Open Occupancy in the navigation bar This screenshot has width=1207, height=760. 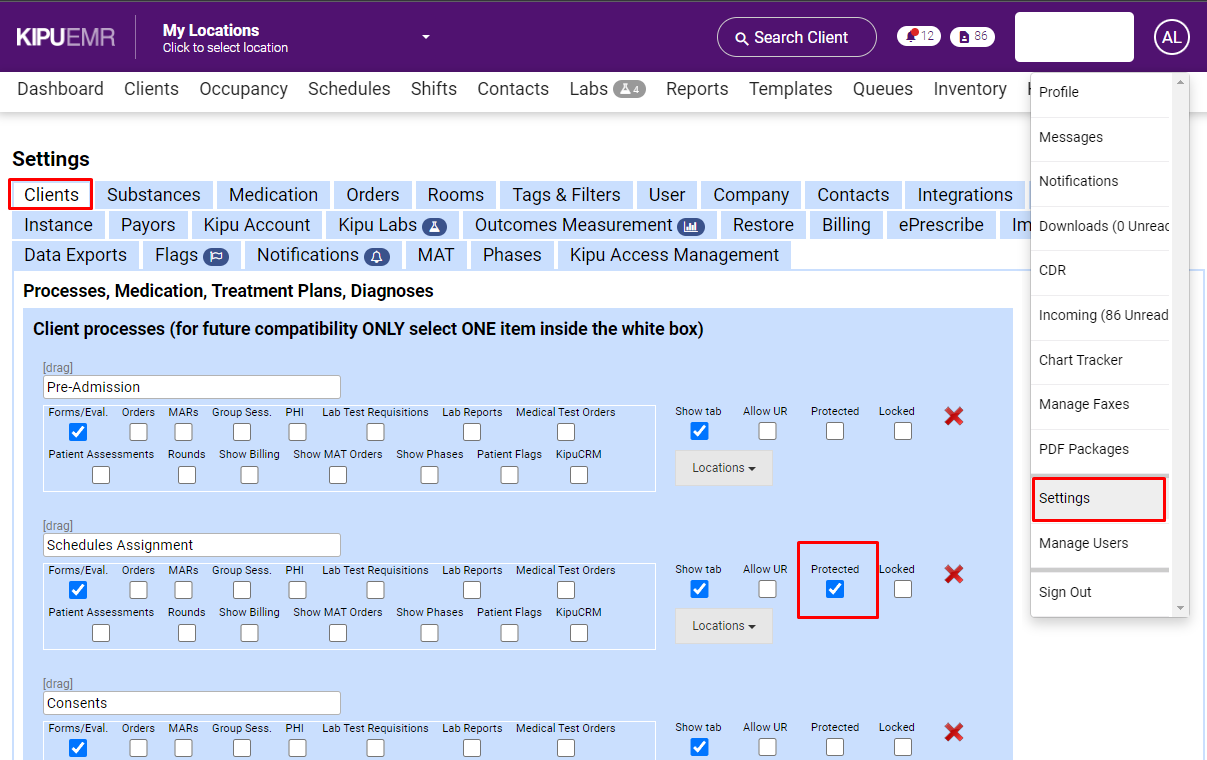[x=244, y=89]
